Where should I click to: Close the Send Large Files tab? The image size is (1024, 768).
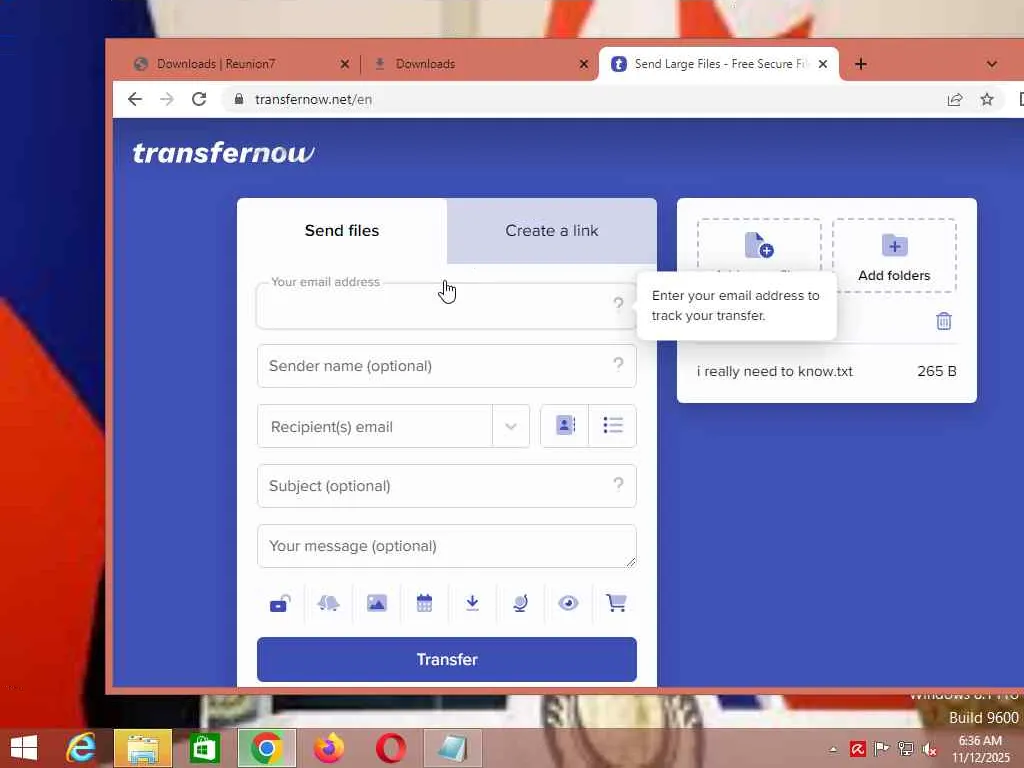pos(823,64)
